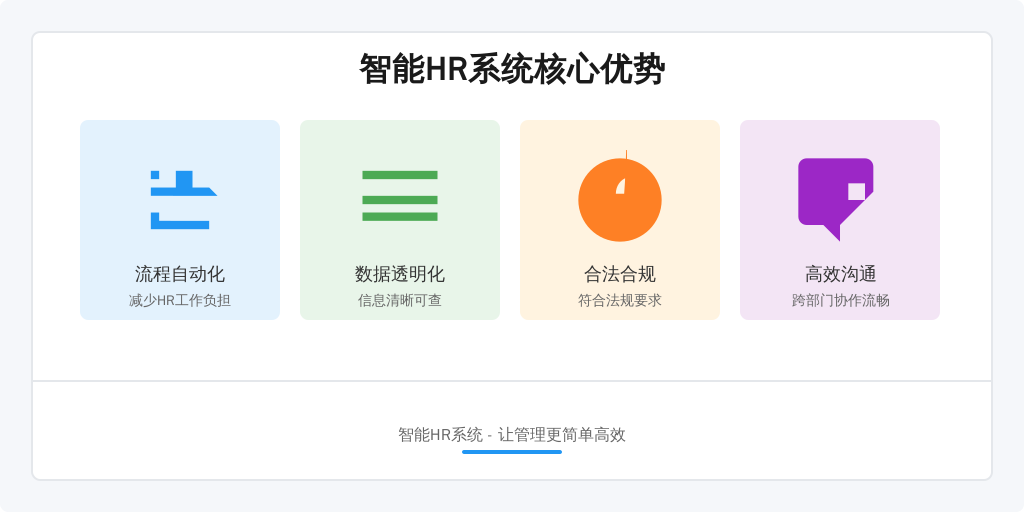Click the 跨部门协作流畅 description

pyautogui.click(x=840, y=301)
